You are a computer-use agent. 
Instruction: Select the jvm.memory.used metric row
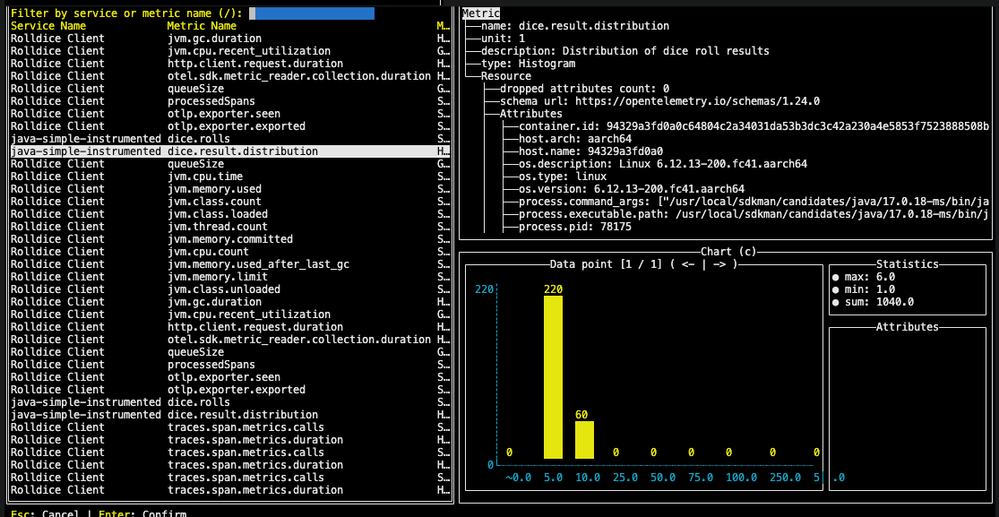pos(230,189)
